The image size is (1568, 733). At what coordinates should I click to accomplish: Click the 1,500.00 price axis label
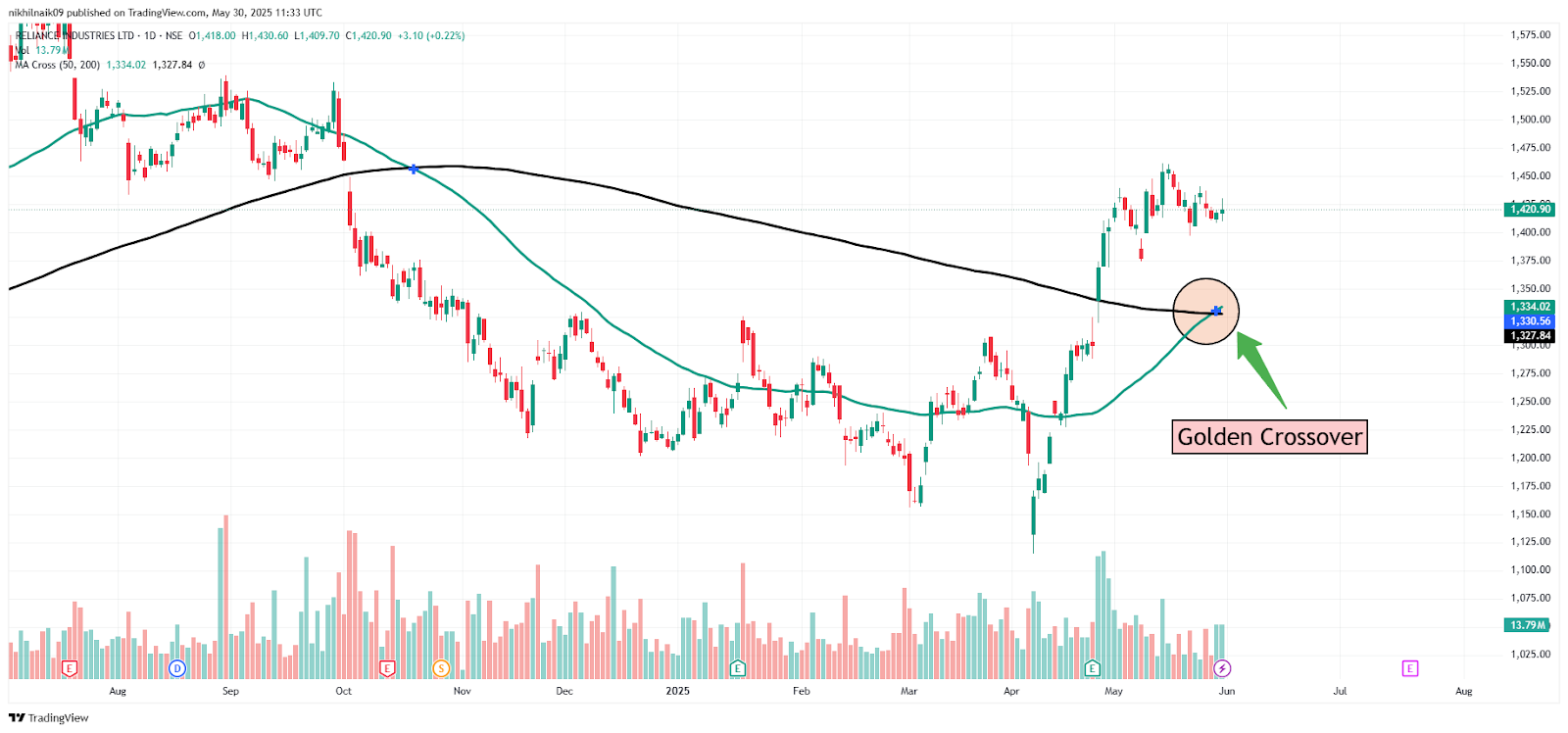[x=1531, y=120]
